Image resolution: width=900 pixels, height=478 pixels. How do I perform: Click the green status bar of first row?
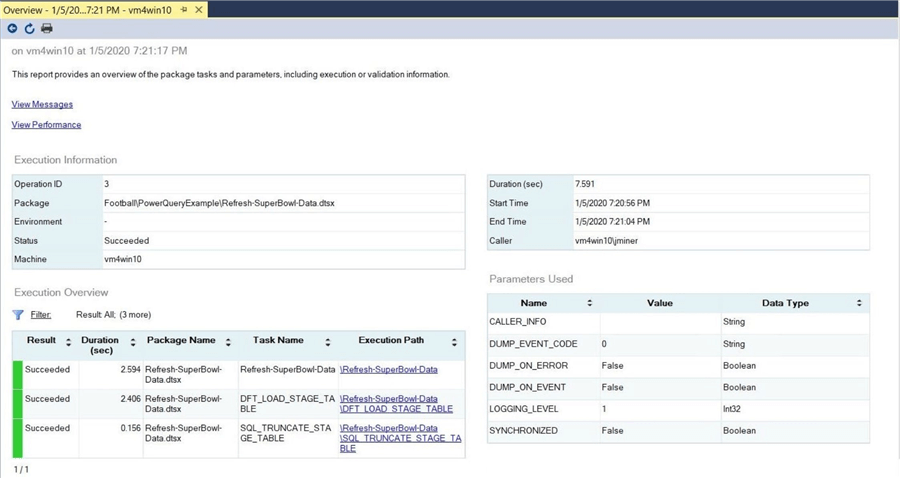pos(17,374)
